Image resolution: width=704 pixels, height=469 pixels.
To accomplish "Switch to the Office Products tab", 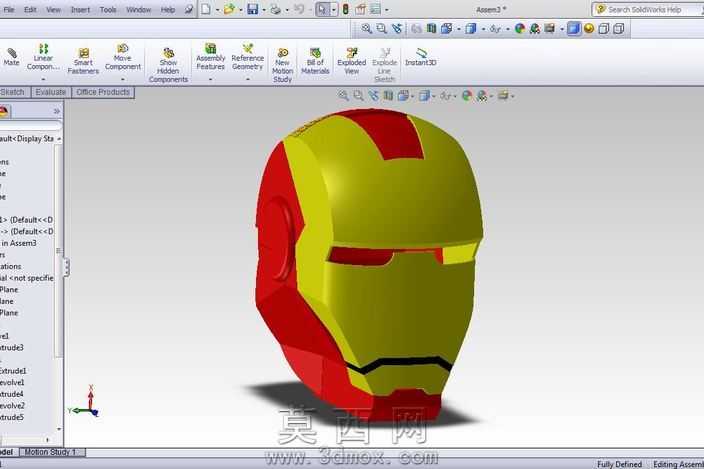I will pos(103,92).
